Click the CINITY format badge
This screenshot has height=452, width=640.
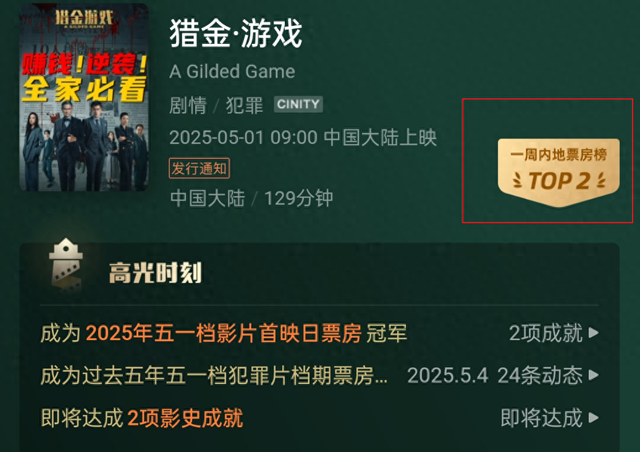coord(298,104)
